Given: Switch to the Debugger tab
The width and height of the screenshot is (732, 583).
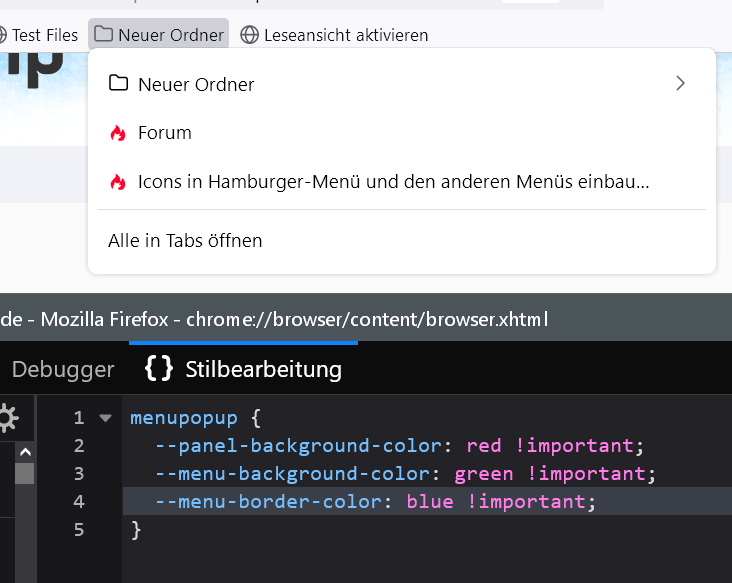Looking at the screenshot, I should [x=62, y=369].
